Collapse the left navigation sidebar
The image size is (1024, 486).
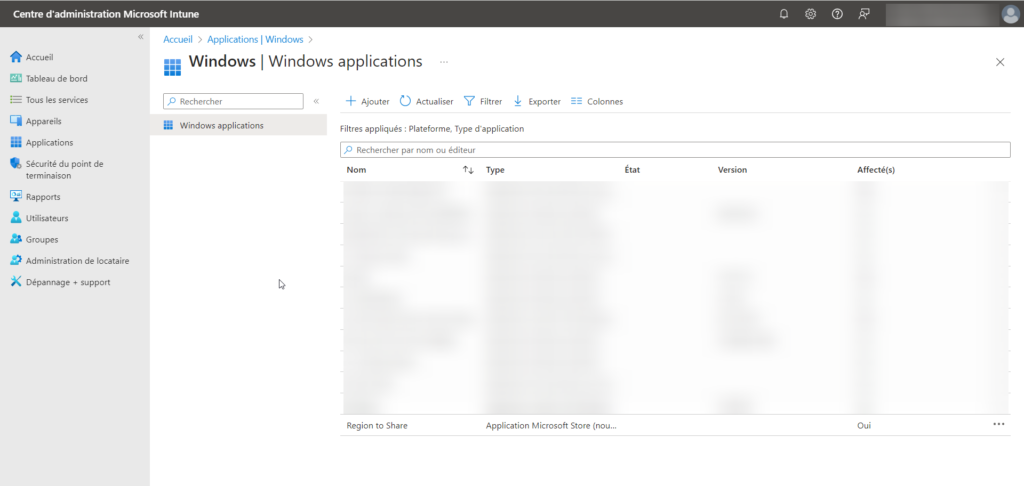tap(141, 36)
